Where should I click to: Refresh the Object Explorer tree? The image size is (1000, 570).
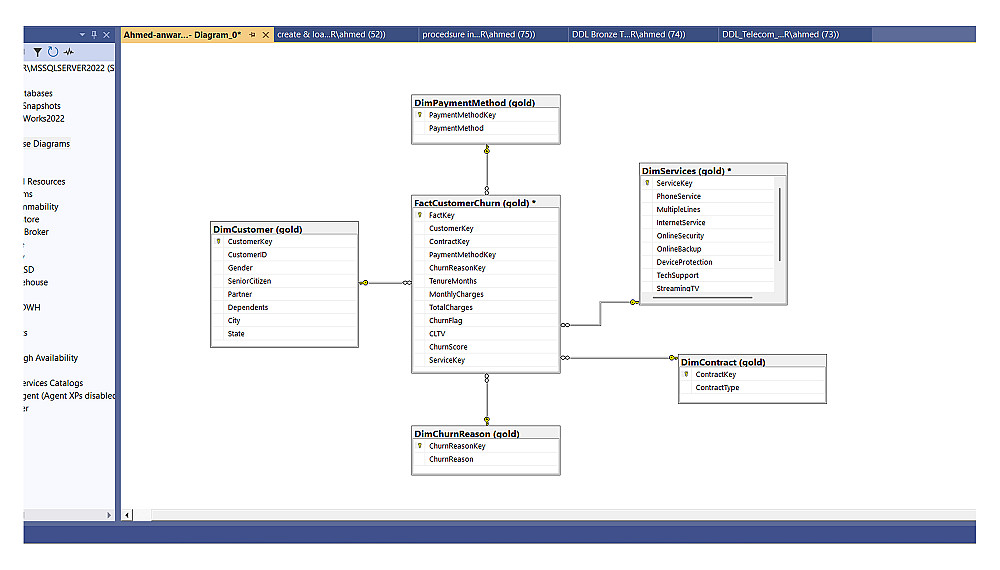(x=53, y=52)
